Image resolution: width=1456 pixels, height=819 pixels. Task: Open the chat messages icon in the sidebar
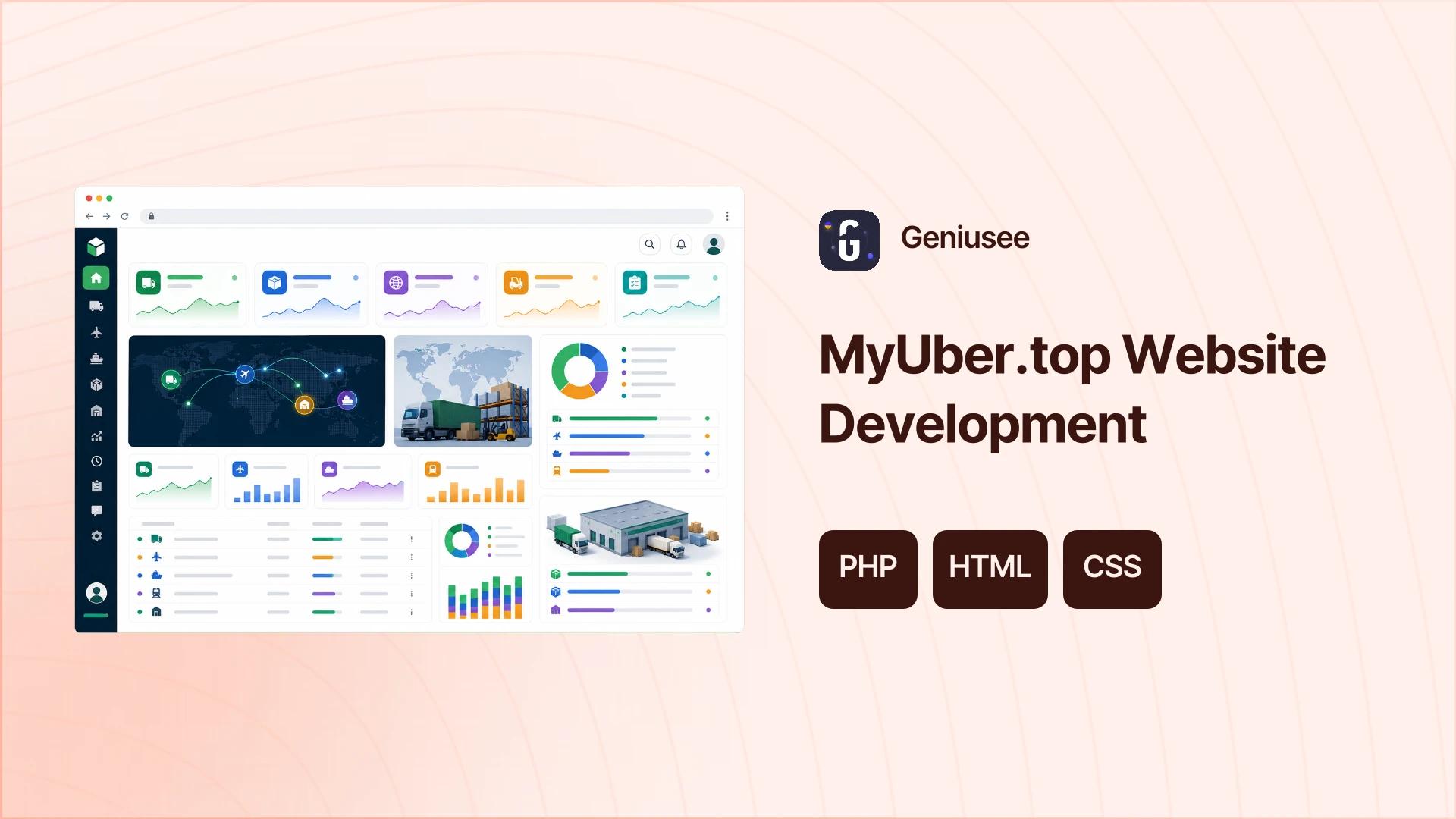click(x=96, y=511)
